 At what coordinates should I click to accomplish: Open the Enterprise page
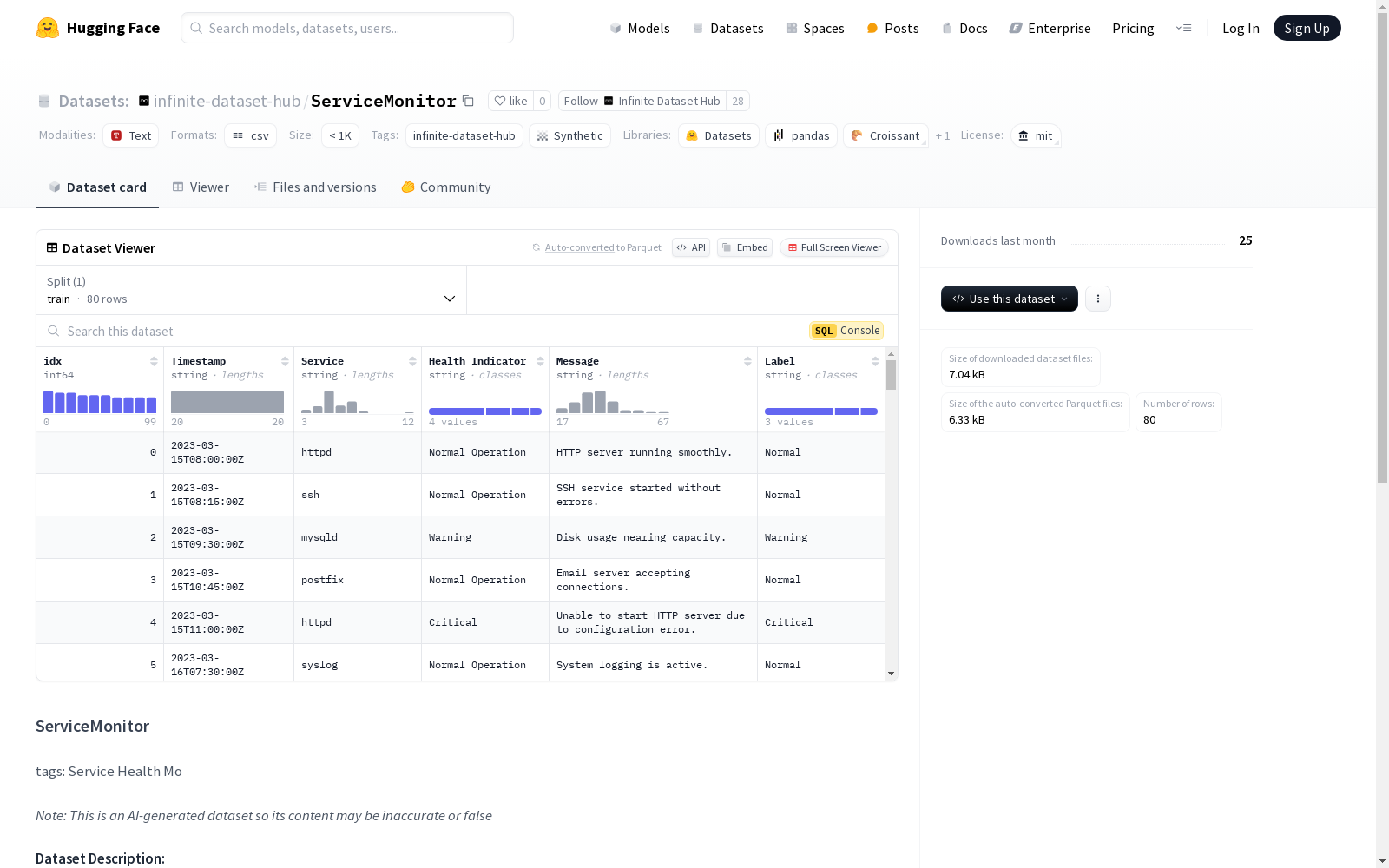point(1050,28)
